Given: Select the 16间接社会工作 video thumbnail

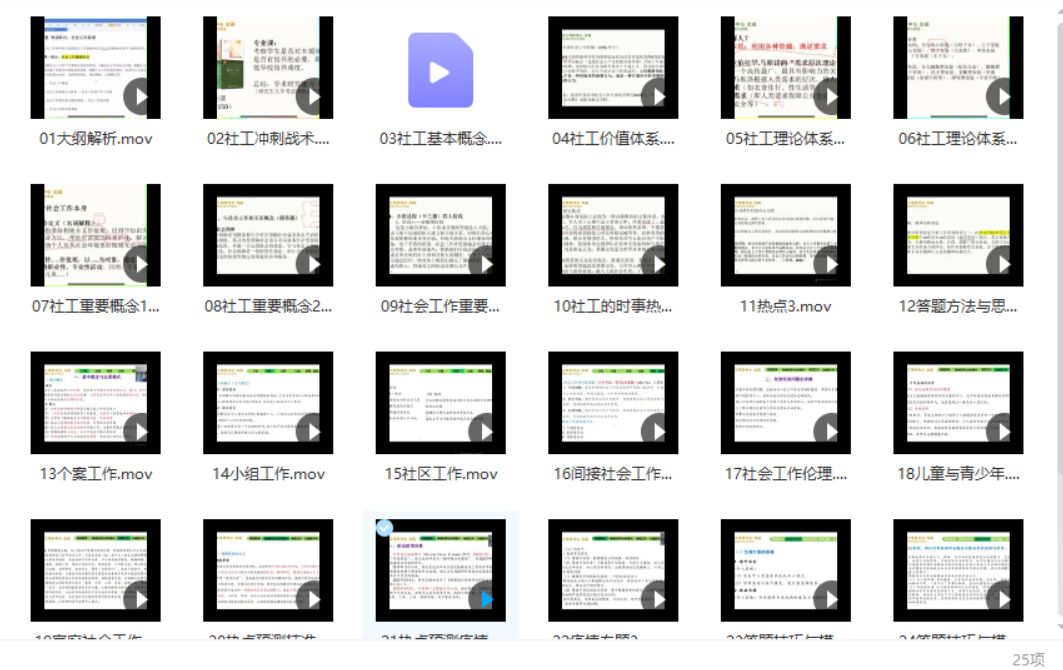Looking at the screenshot, I should click(613, 402).
